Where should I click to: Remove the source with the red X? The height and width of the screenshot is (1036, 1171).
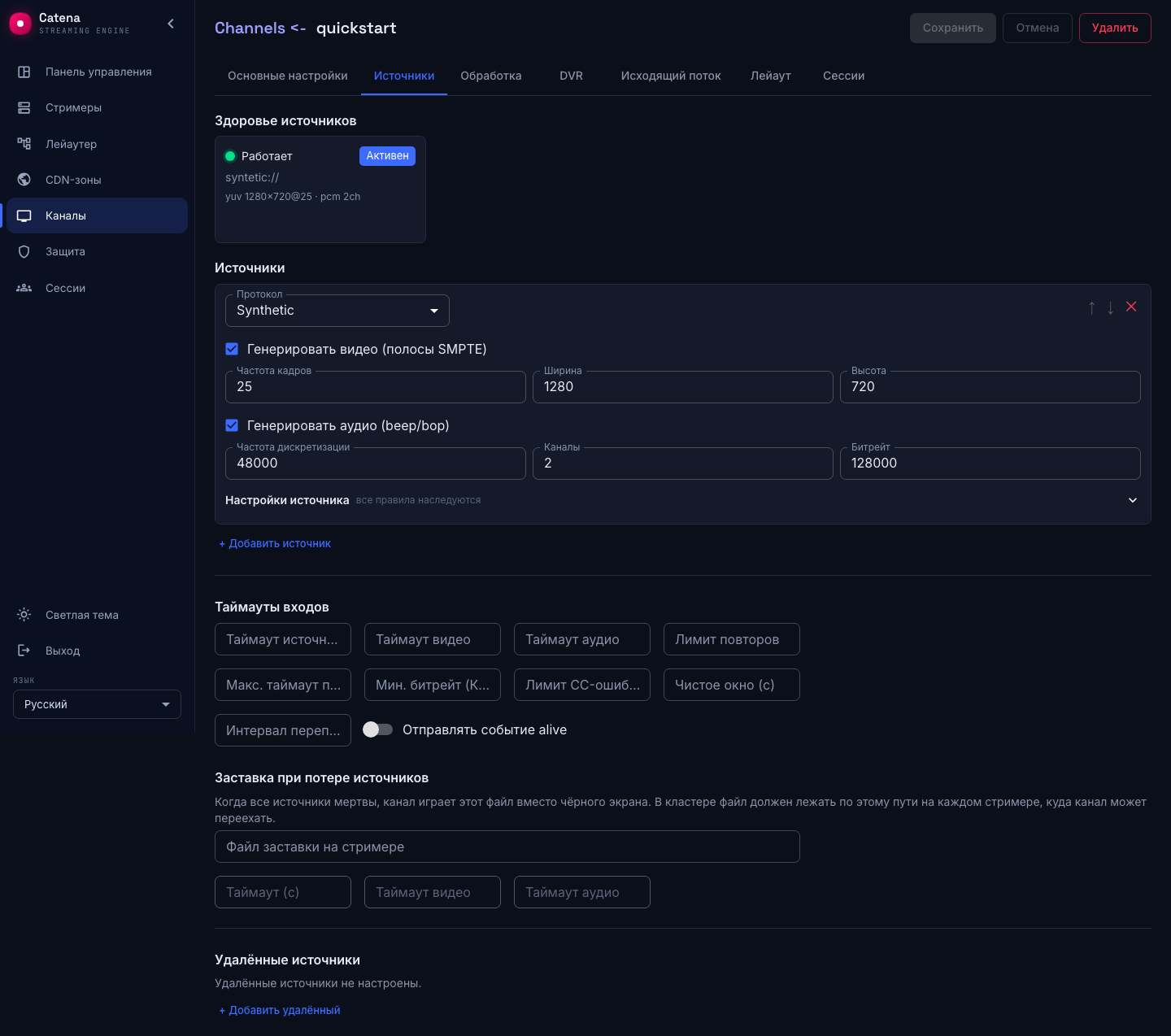[1131, 307]
